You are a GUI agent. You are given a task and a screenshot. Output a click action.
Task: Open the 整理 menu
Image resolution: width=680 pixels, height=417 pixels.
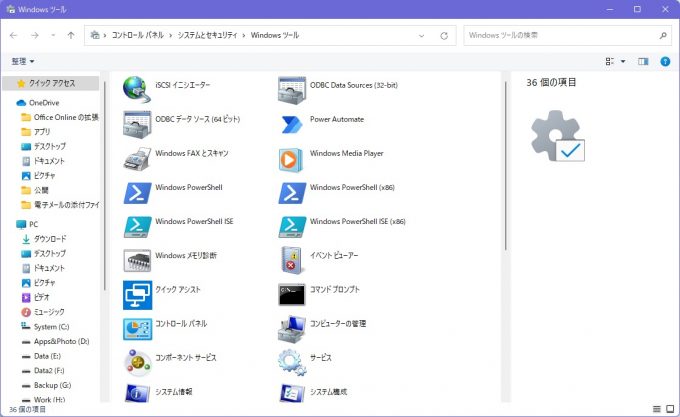(x=23, y=62)
